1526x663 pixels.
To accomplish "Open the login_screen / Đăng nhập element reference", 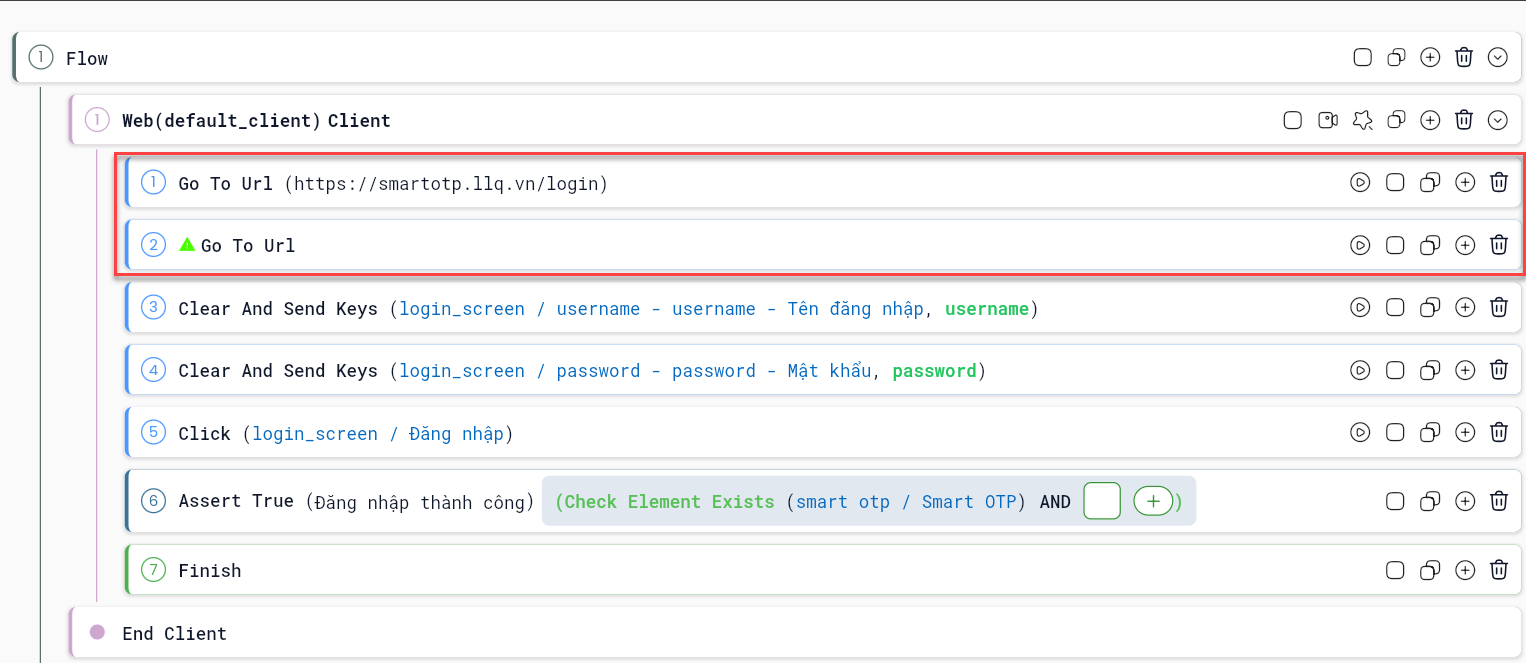I will 378,433.
